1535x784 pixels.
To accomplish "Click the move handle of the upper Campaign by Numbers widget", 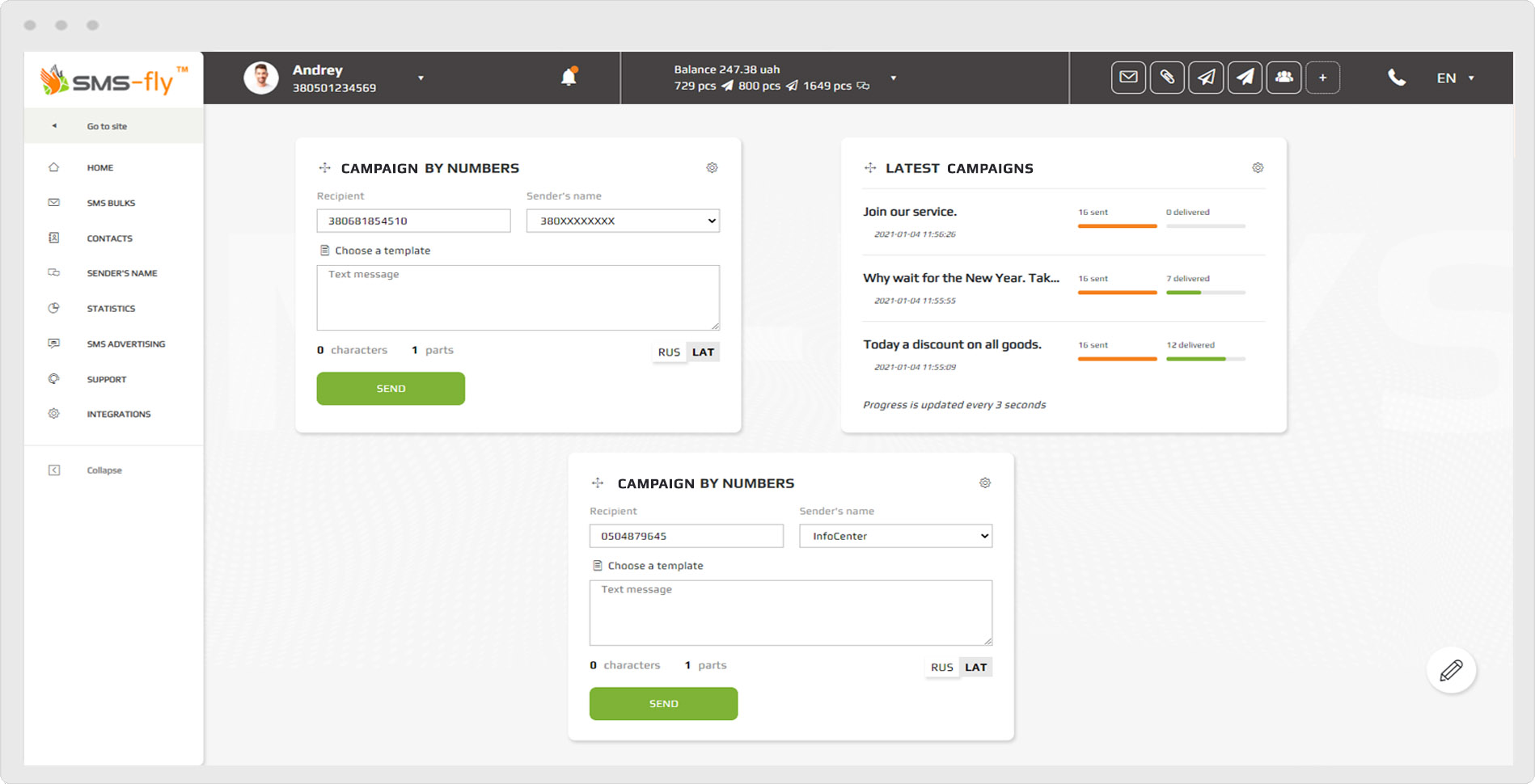I will (324, 167).
